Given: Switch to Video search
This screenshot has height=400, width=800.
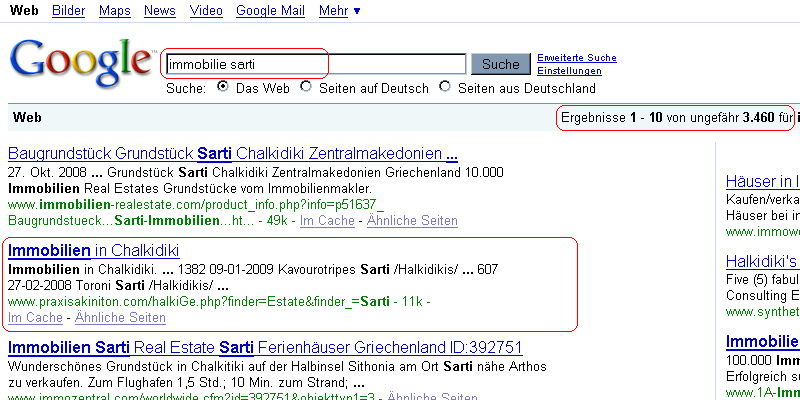Looking at the screenshot, I should coord(205,10).
